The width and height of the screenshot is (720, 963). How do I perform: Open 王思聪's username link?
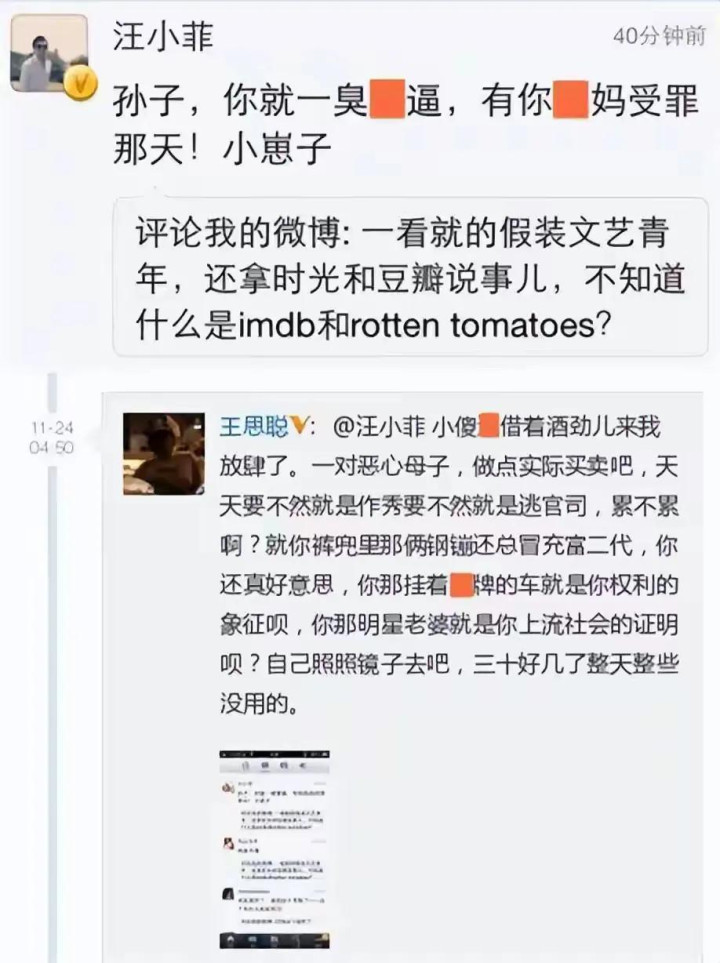254,425
